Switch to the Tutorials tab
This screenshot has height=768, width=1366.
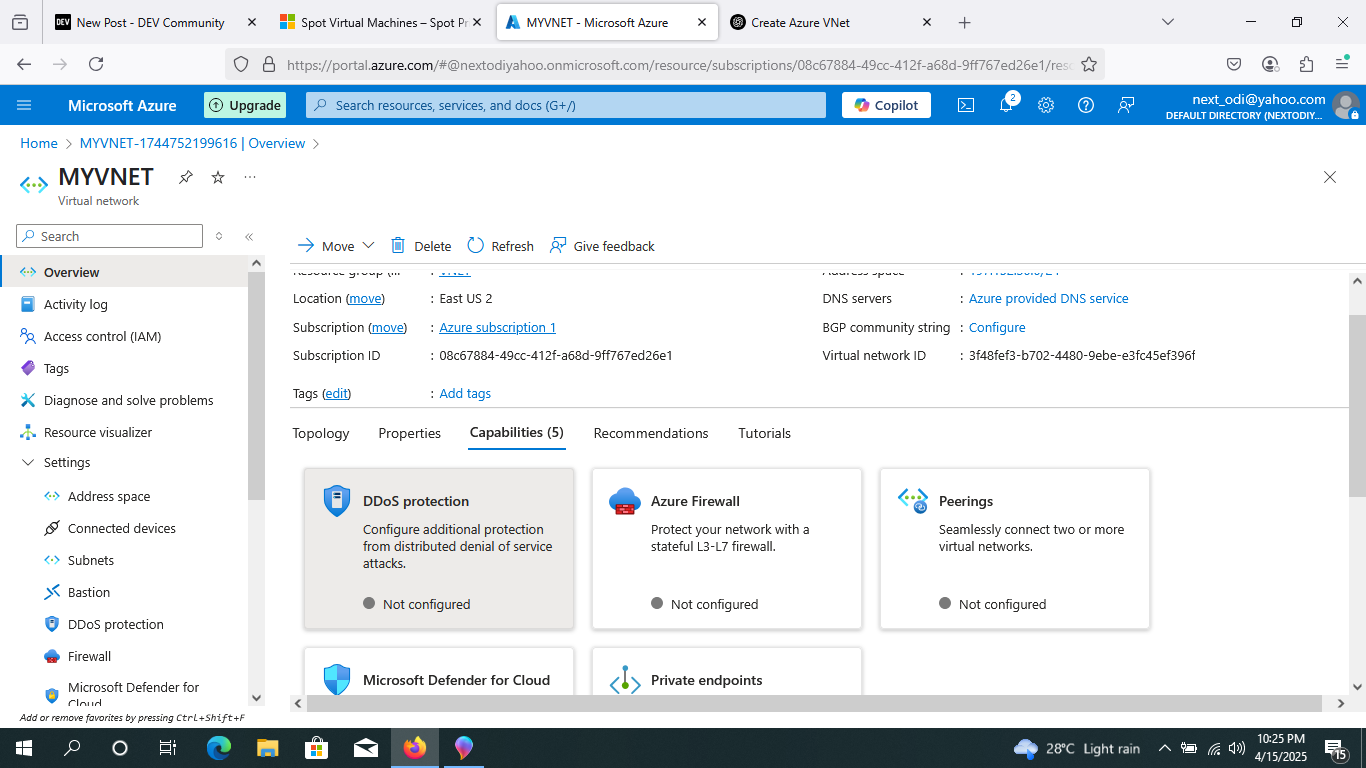[x=765, y=433]
